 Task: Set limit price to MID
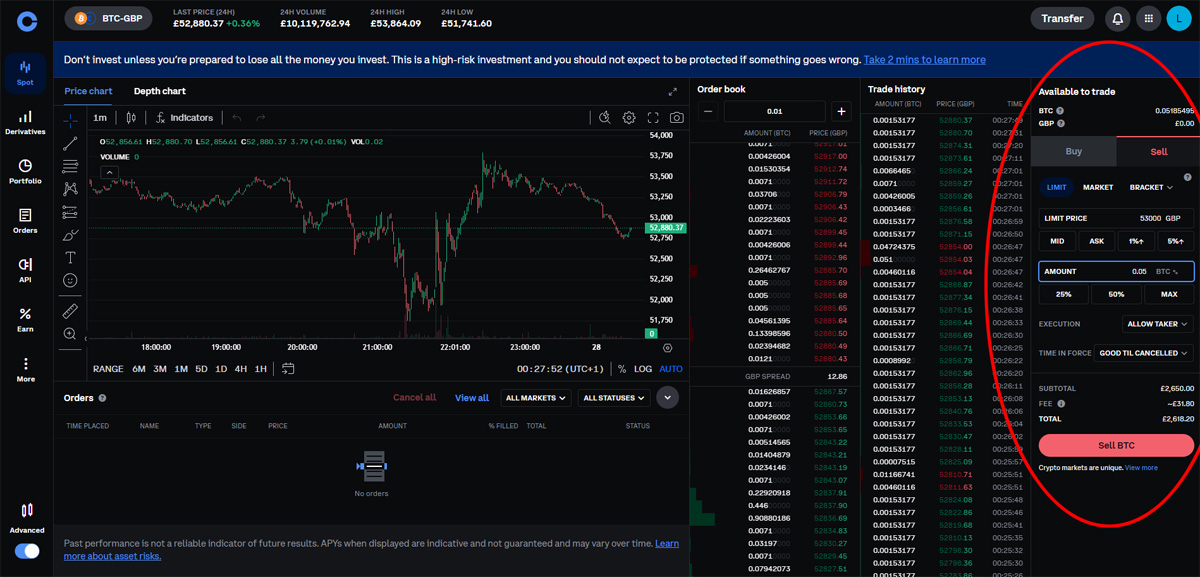1057,241
